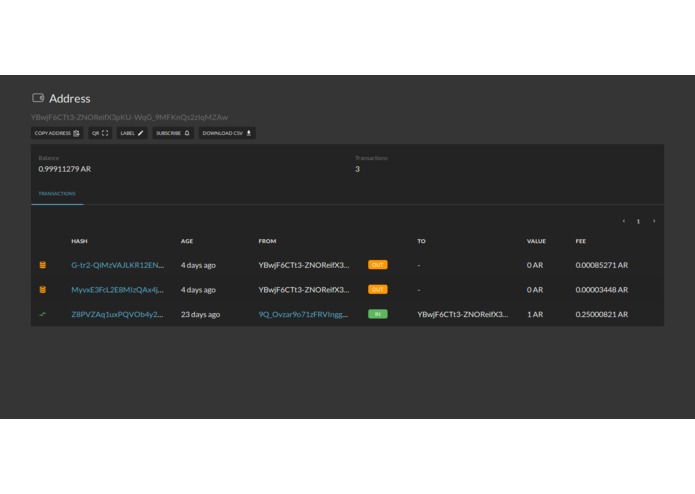Click the full address text YBwjF6CTt3-ZNOReifX3pKU...
The image size is (695, 494).
129,117
